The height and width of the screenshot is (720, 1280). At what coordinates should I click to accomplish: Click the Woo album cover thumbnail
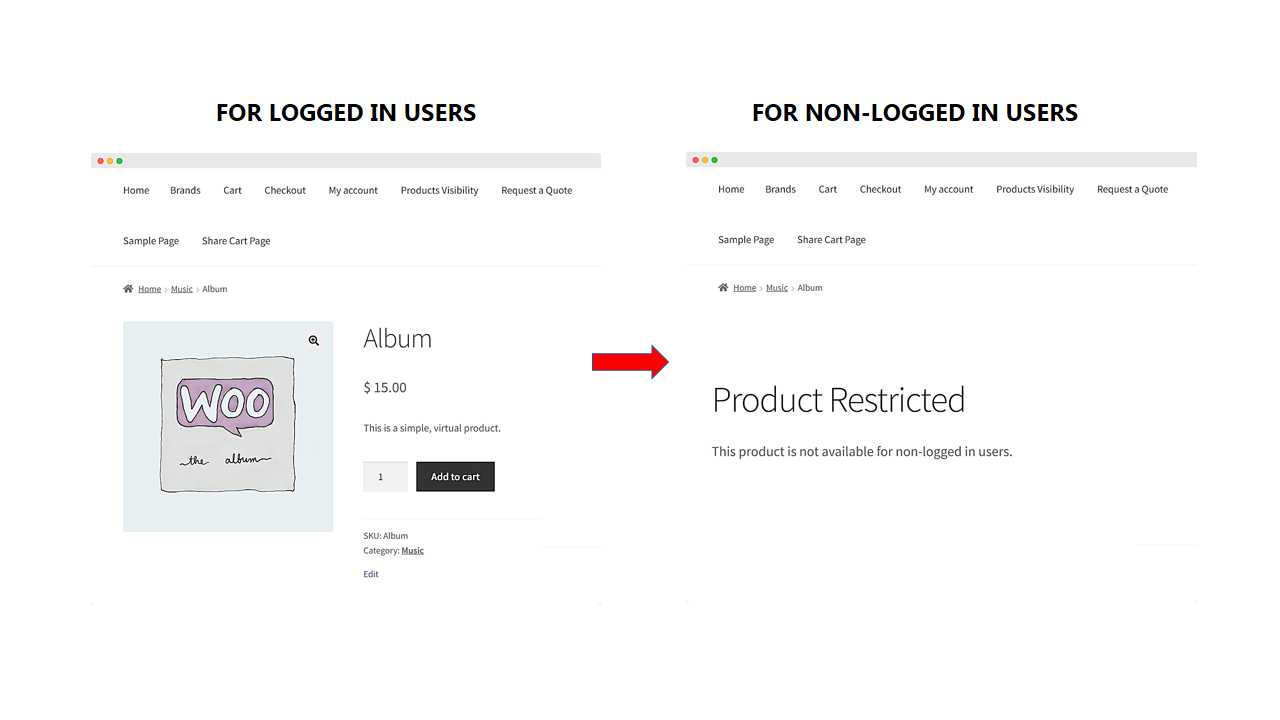[x=228, y=426]
